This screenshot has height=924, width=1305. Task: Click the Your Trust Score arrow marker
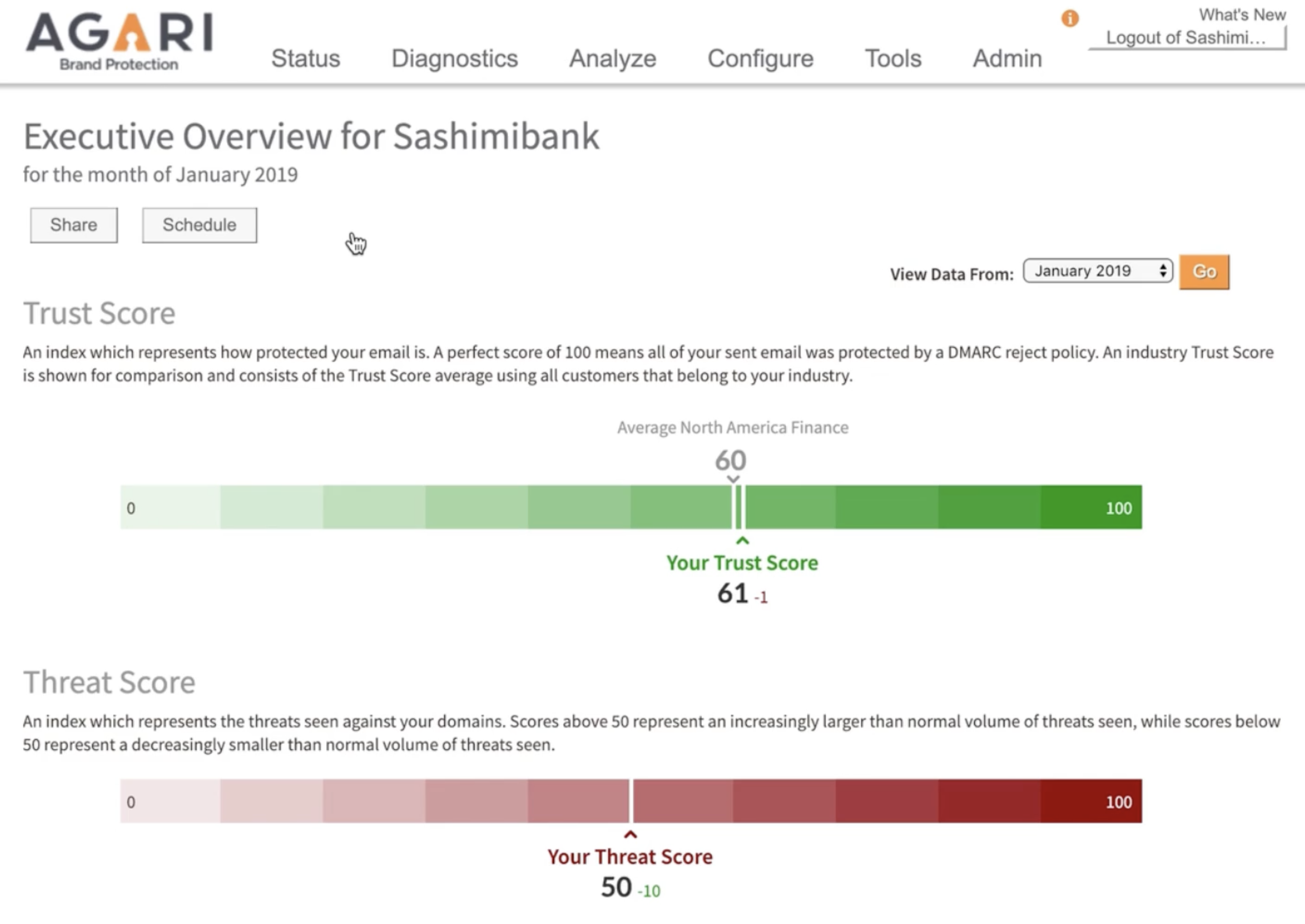coord(742,541)
